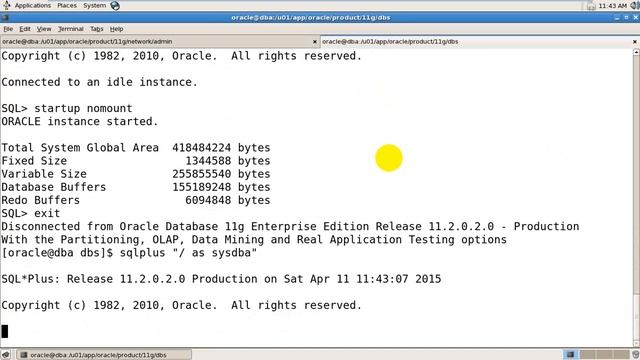This screenshot has height=360, width=640.
Task: Open the Edit menu
Action: pyautogui.click(x=25, y=29)
